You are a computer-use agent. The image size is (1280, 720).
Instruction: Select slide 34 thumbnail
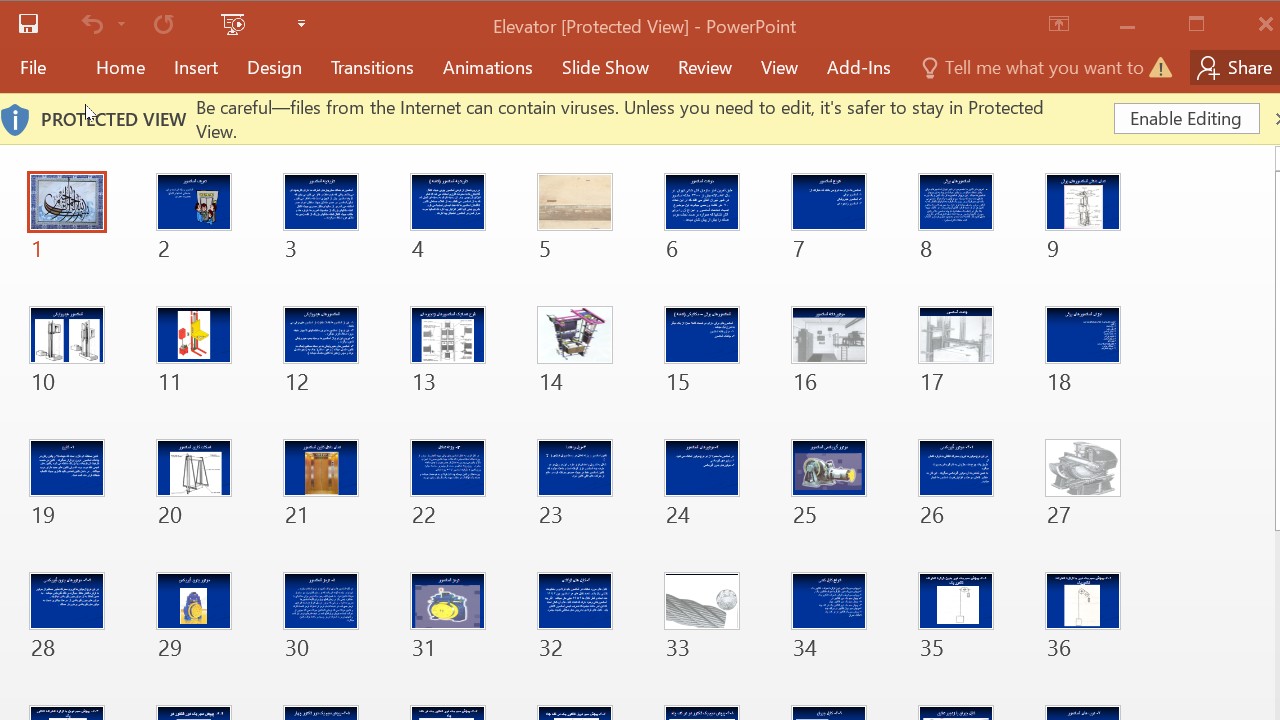pyautogui.click(x=829, y=601)
